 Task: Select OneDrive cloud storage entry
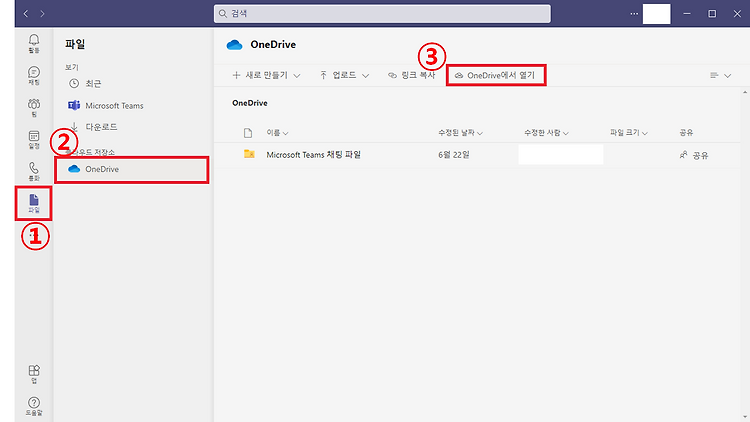pyautogui.click(x=132, y=169)
